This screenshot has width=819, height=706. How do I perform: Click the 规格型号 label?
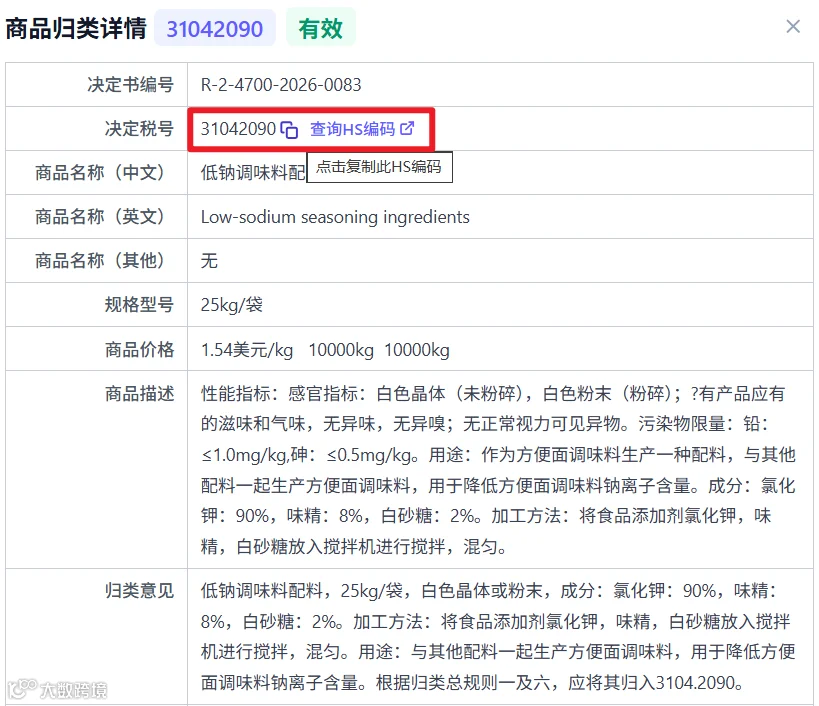(x=139, y=304)
